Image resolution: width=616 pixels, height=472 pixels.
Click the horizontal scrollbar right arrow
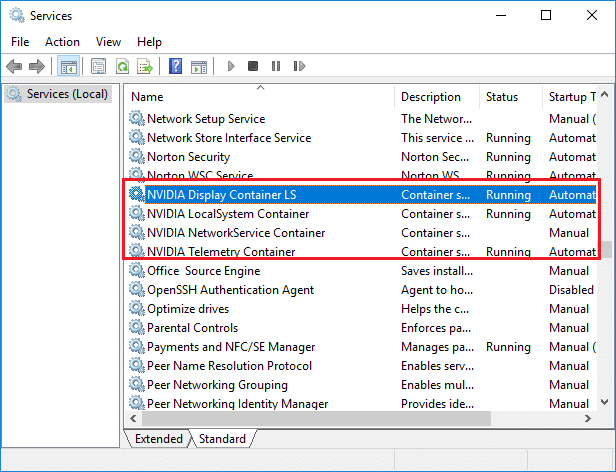point(590,418)
